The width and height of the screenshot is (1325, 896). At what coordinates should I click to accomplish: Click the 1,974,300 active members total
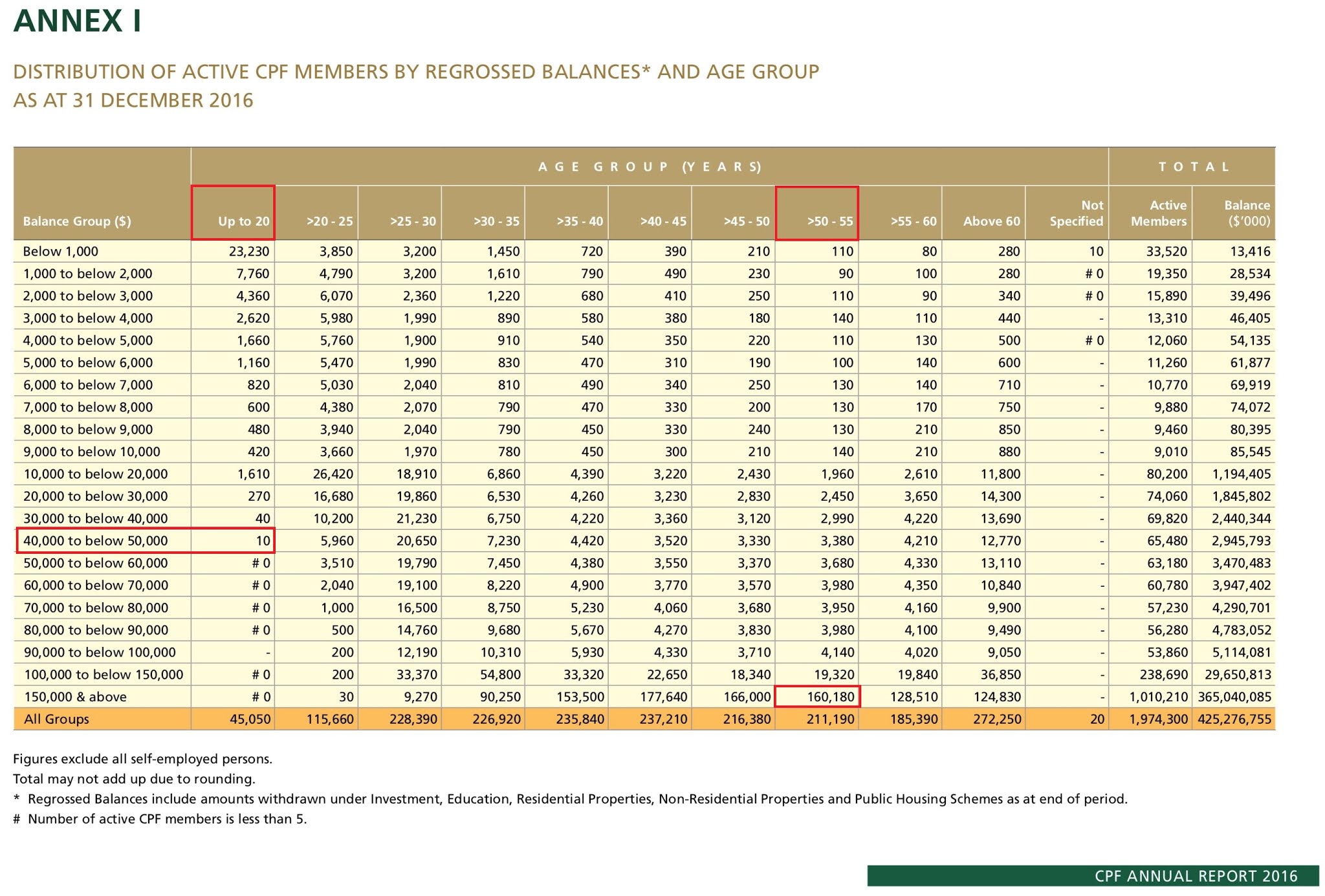[x=1158, y=719]
